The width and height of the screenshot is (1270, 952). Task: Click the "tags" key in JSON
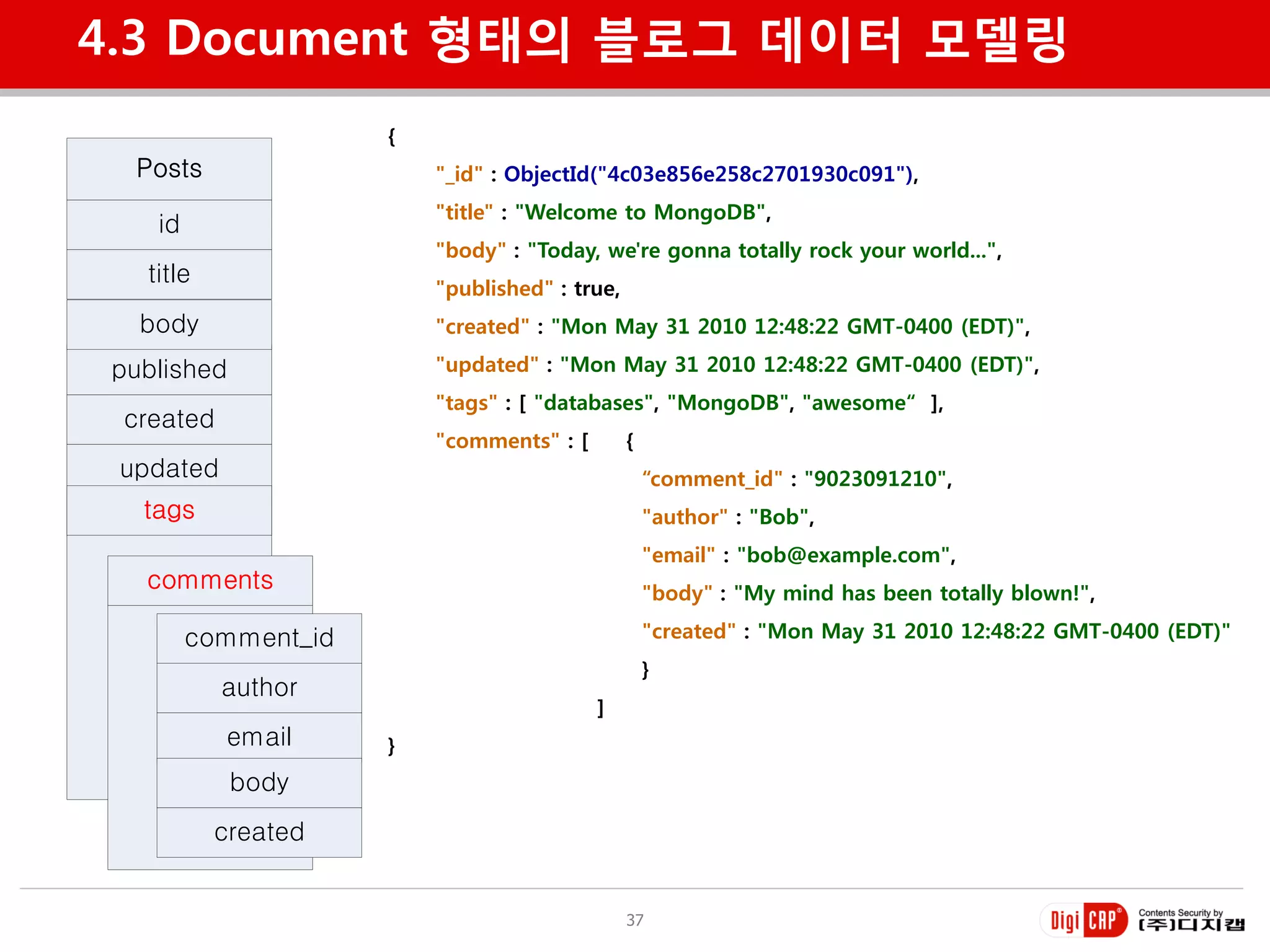[466, 403]
